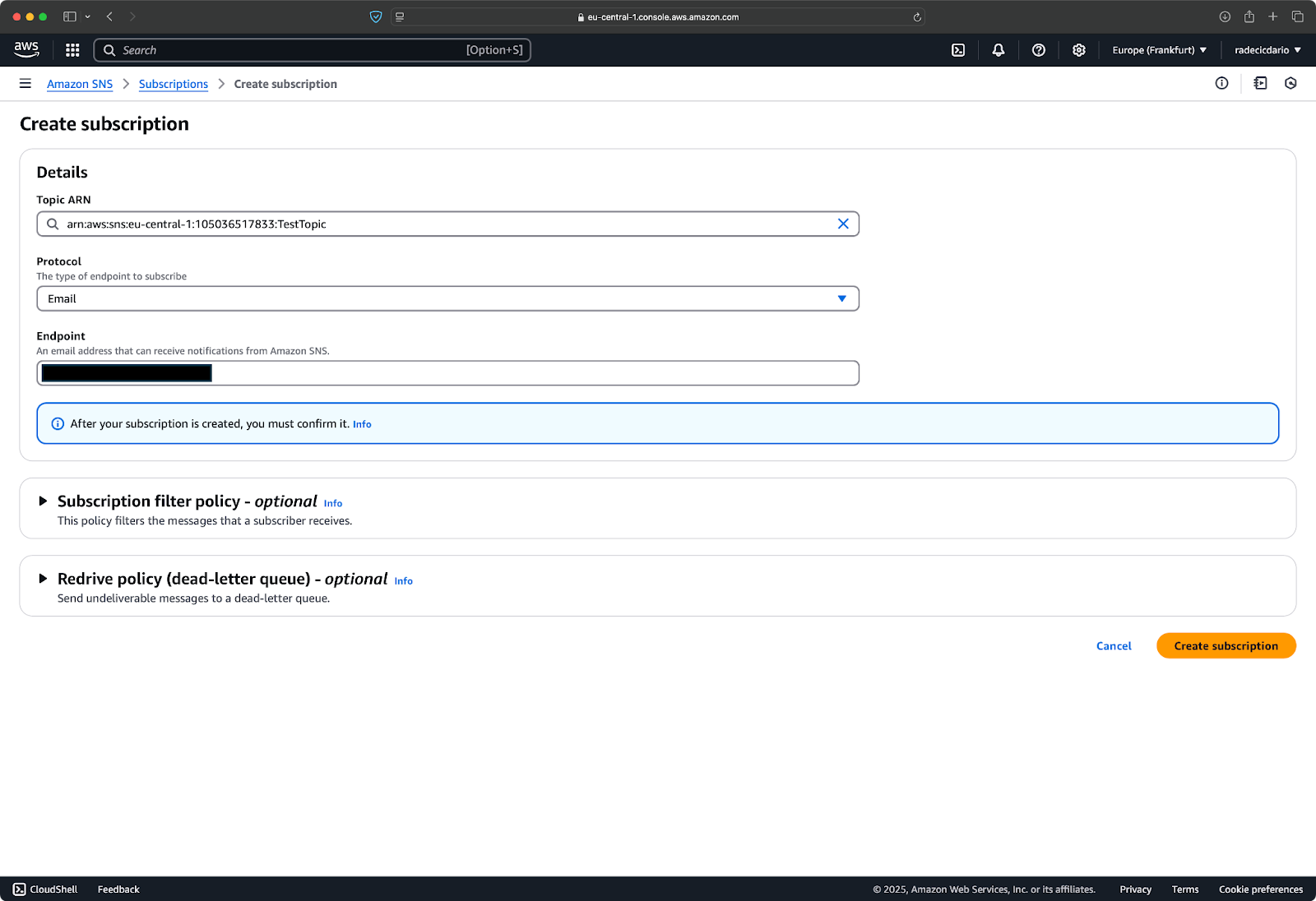Open the radecicdario account menu
This screenshot has height=901, width=1316.
point(1267,50)
